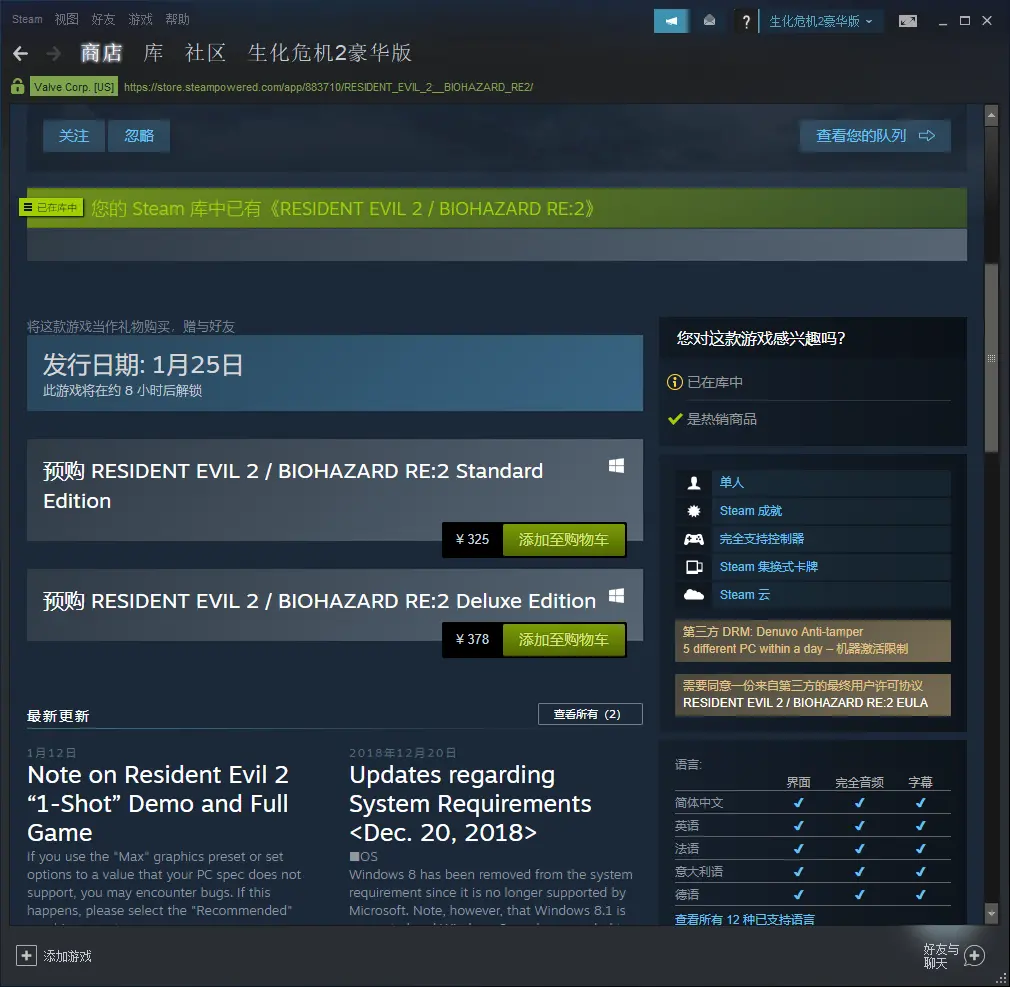
Task: Open the Steam 集换式卡牌 link
Action: [x=768, y=567]
